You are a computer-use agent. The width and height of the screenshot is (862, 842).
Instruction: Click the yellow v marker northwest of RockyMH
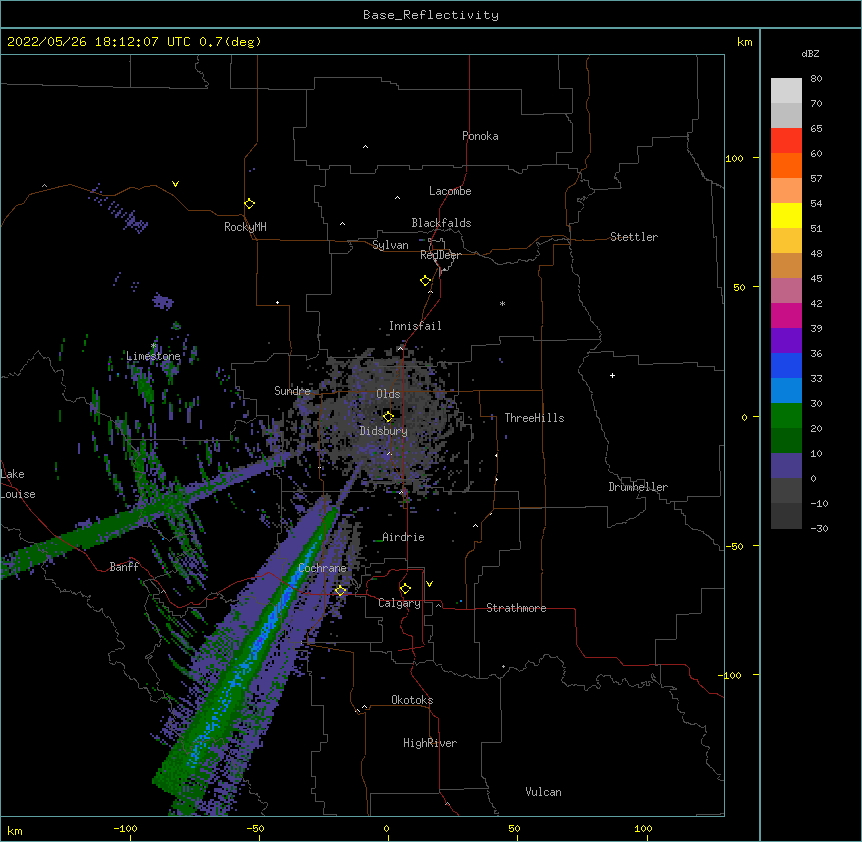click(175, 184)
